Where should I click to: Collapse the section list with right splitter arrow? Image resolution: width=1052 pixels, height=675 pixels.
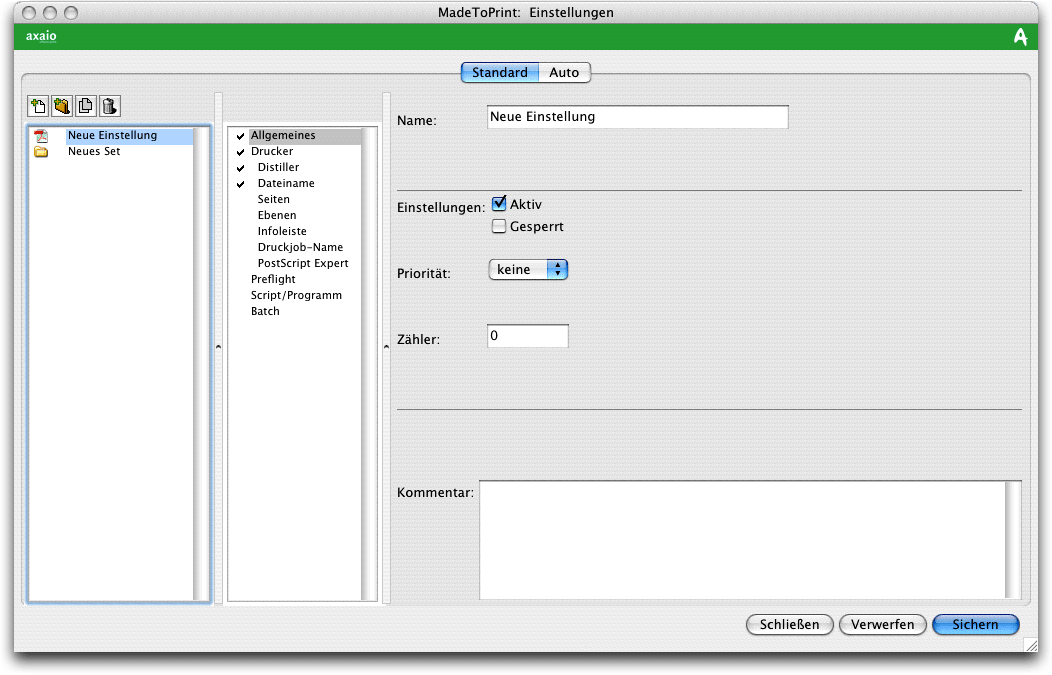click(386, 347)
